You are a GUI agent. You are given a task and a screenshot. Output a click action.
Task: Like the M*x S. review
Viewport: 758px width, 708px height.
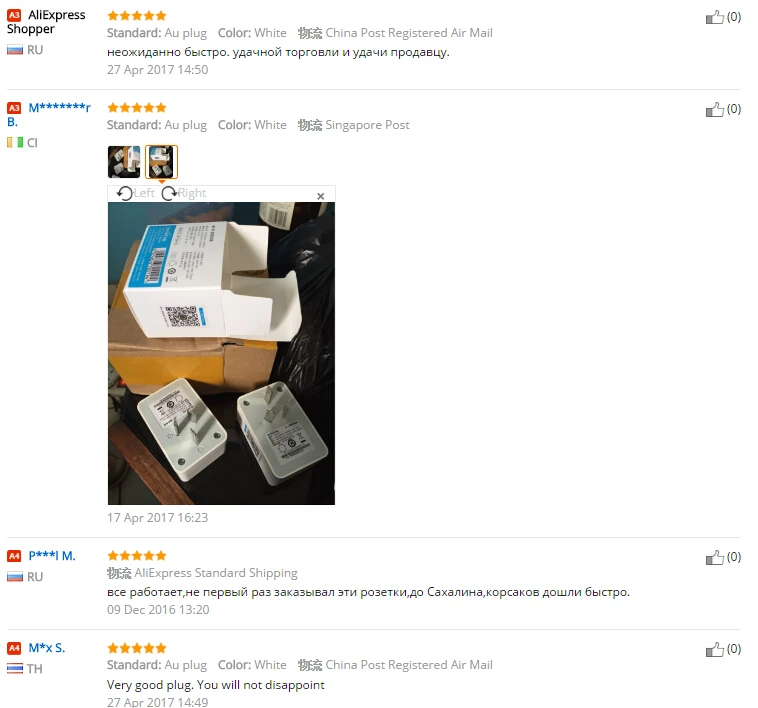pos(714,650)
